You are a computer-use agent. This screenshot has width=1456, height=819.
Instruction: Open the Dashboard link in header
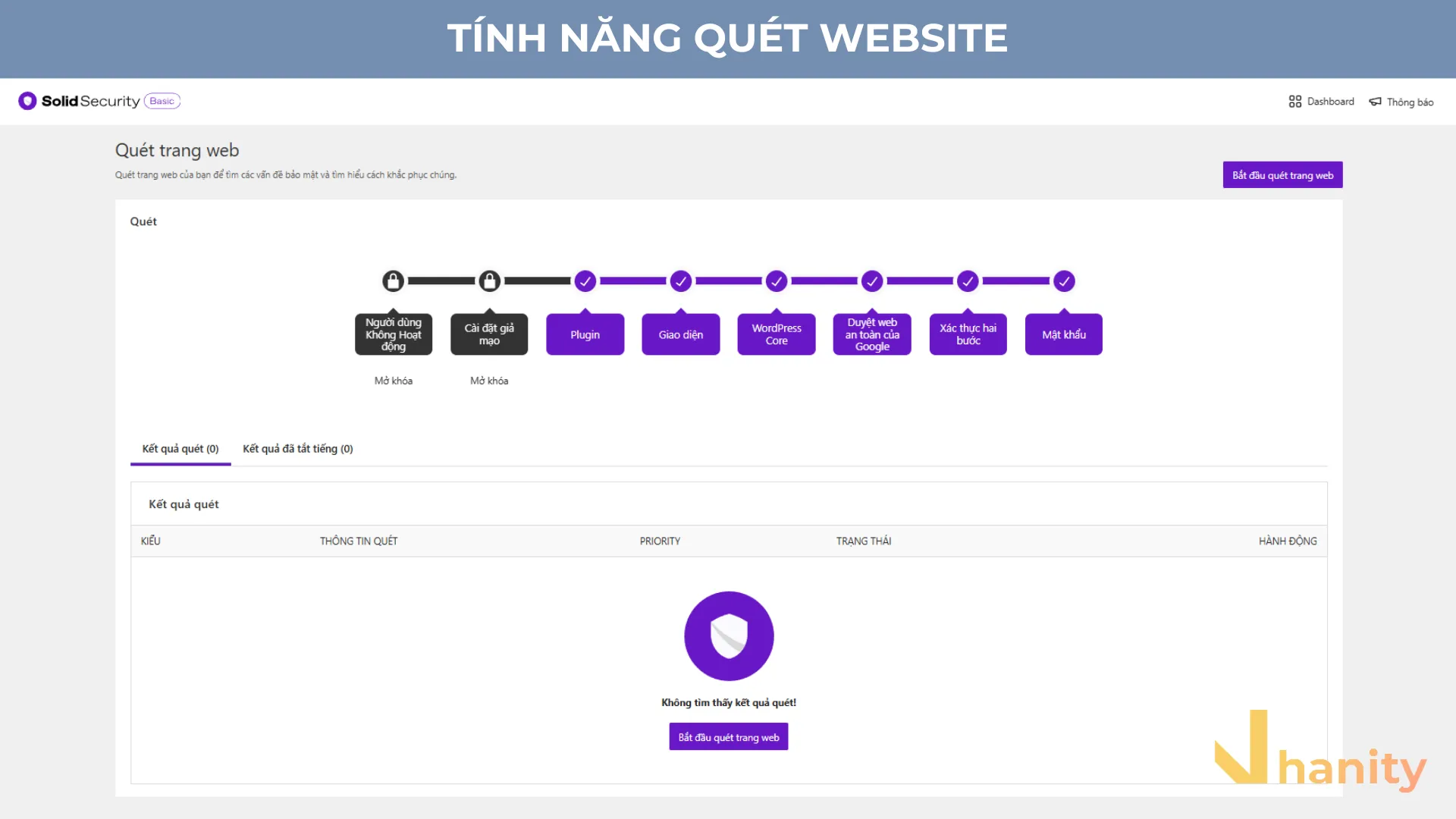(1321, 102)
